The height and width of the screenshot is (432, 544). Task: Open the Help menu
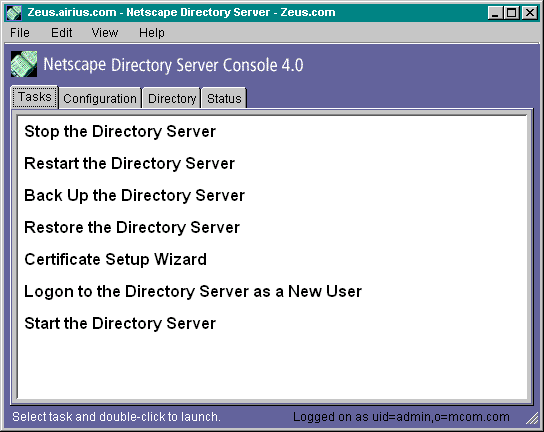[152, 33]
